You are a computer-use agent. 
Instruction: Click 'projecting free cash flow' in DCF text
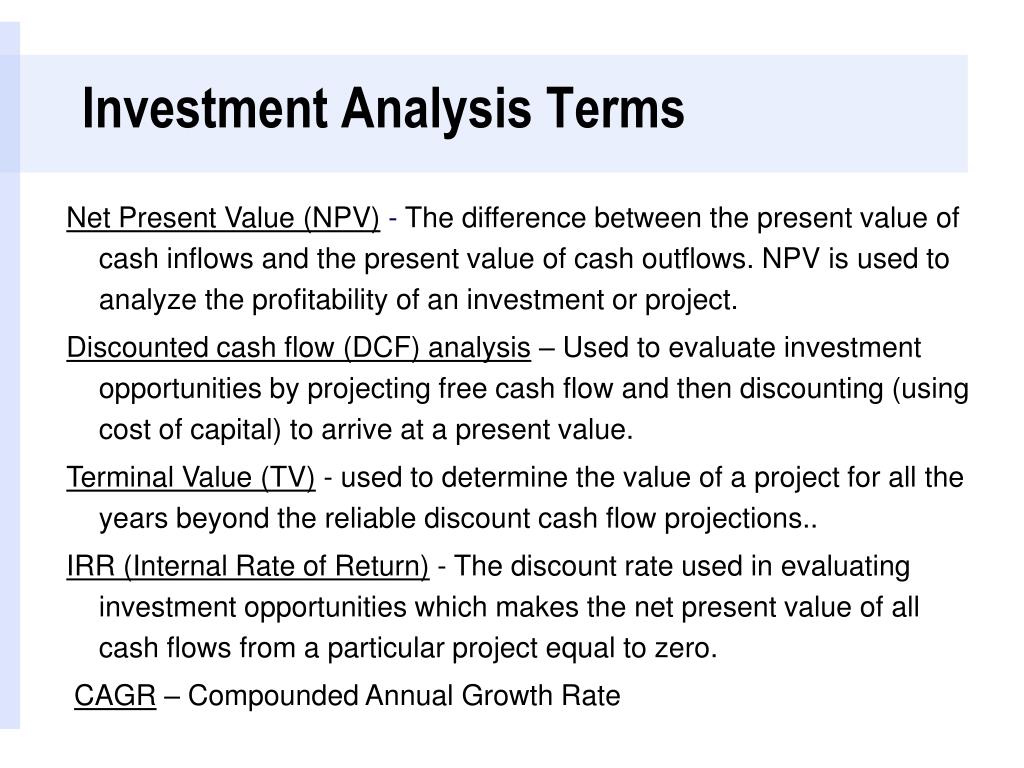pyautogui.click(x=460, y=389)
